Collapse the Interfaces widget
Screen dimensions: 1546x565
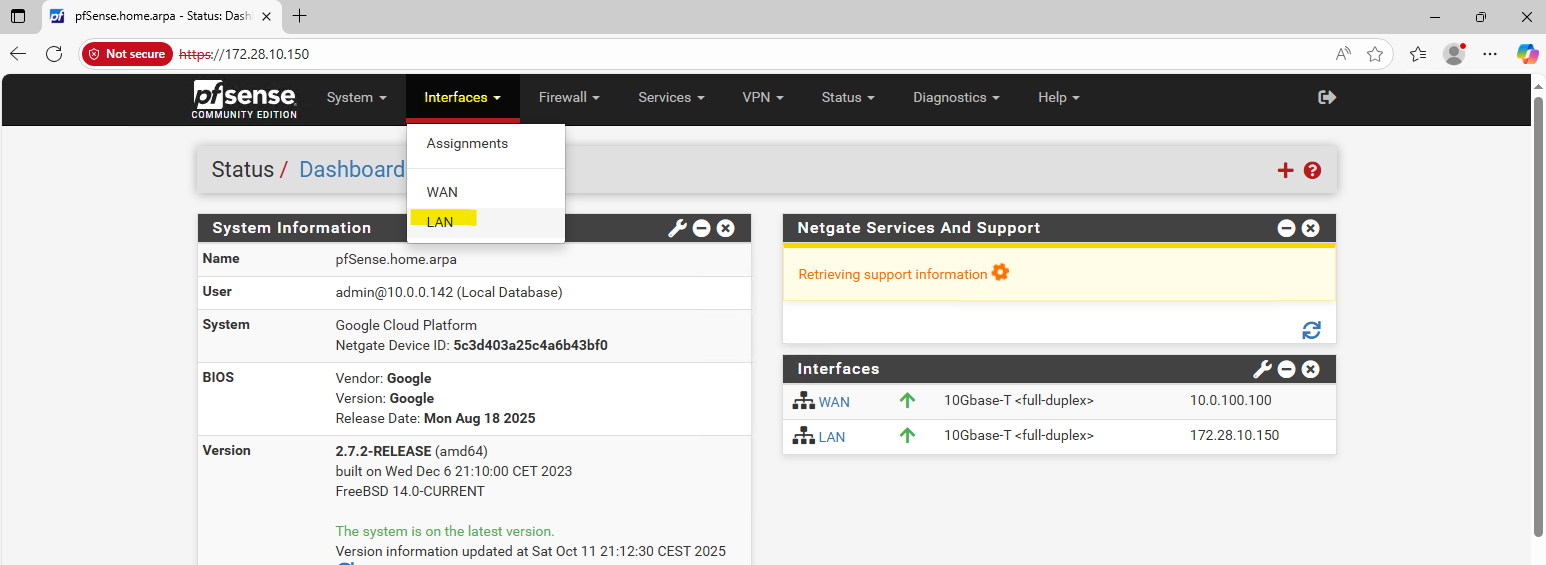click(1287, 369)
